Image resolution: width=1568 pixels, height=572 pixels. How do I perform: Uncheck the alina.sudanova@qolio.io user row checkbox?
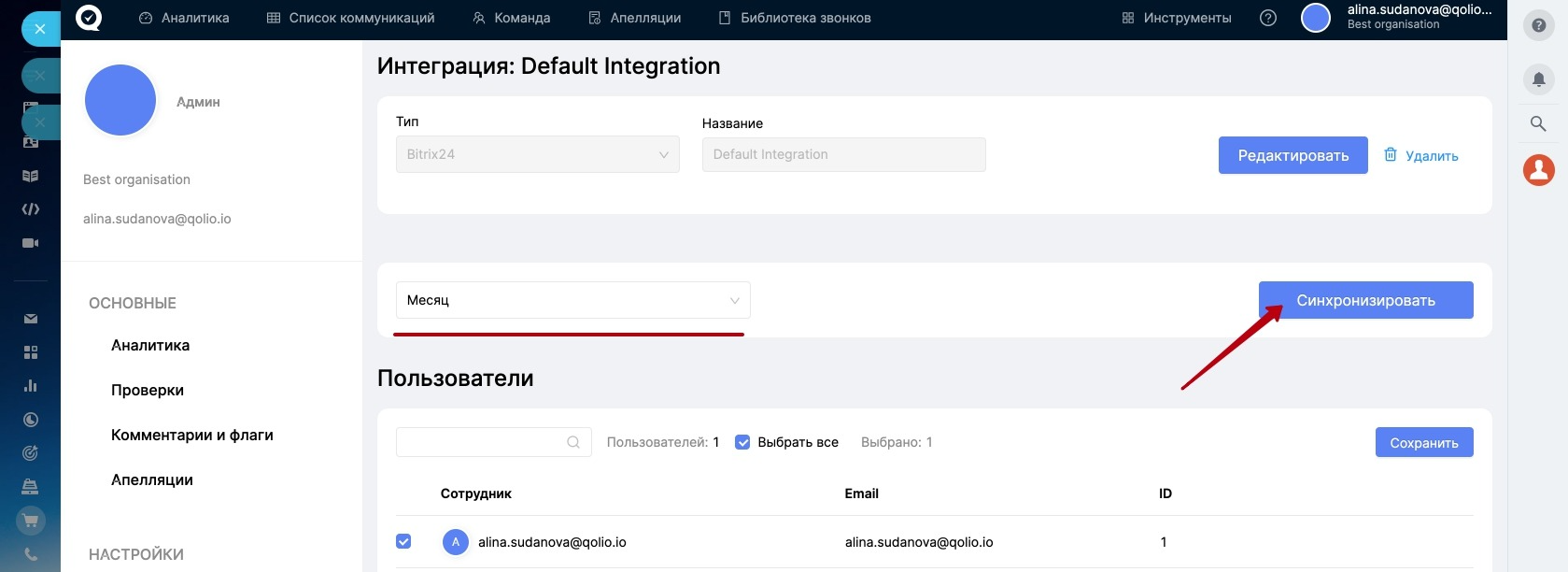pos(403,541)
